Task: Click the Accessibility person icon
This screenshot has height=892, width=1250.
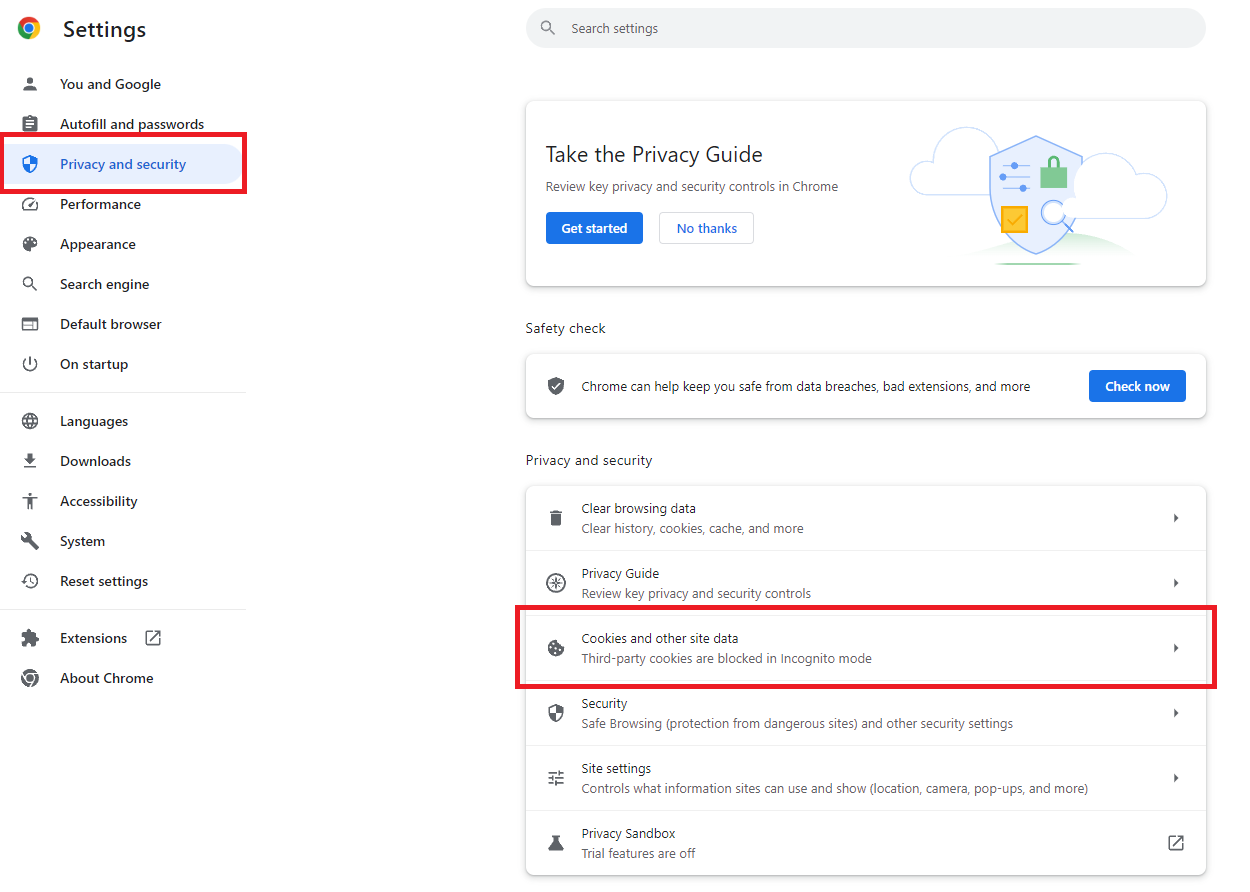Action: pyautogui.click(x=30, y=501)
